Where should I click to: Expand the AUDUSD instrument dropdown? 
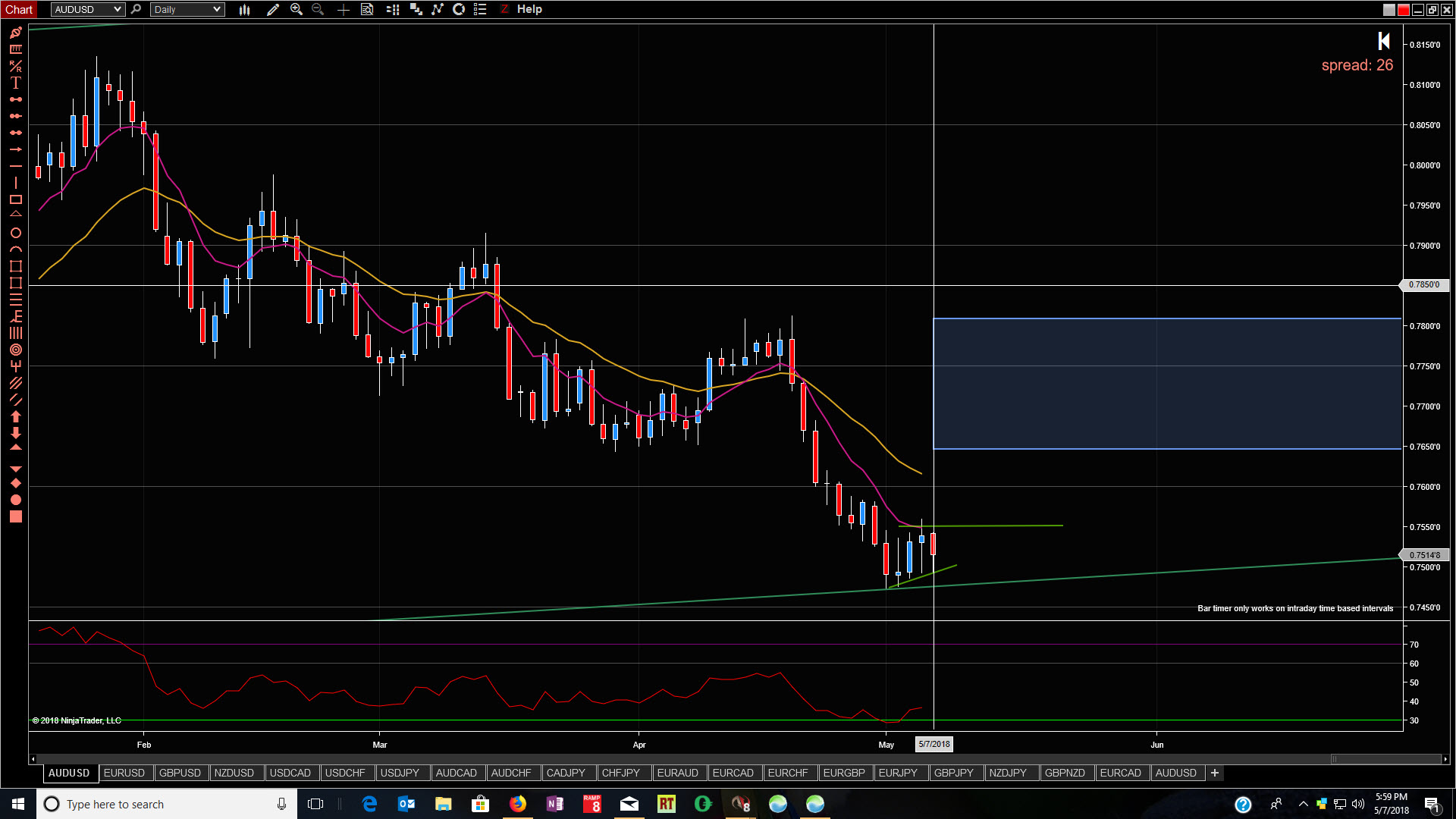118,9
